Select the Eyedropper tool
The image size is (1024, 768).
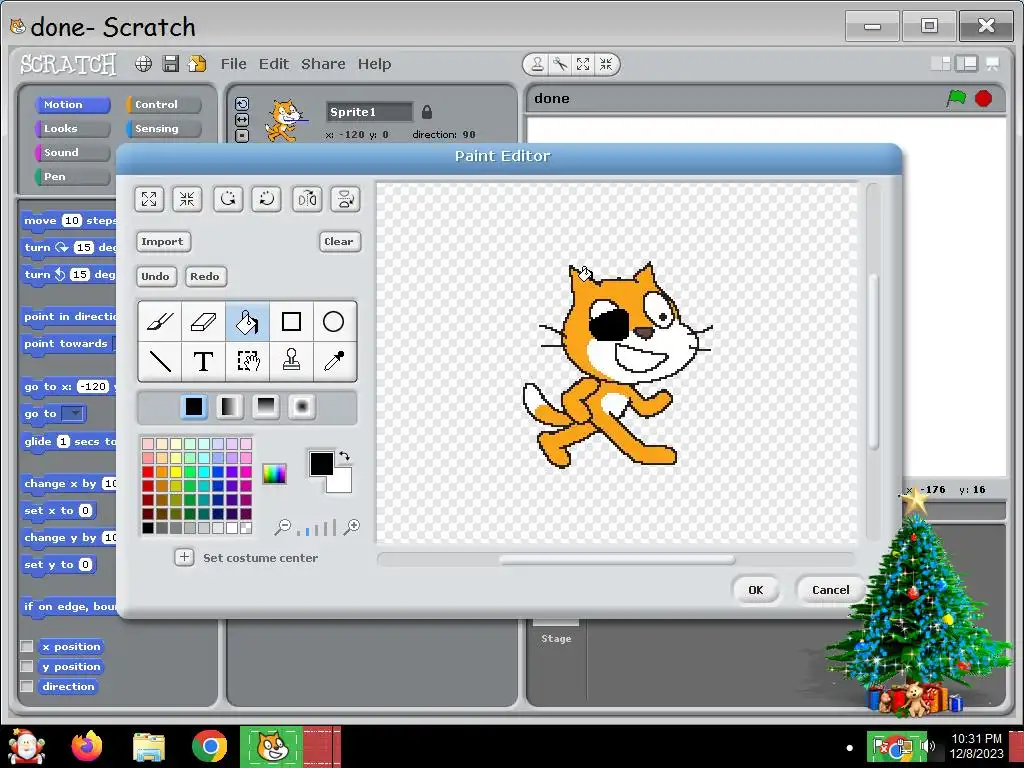click(x=334, y=360)
